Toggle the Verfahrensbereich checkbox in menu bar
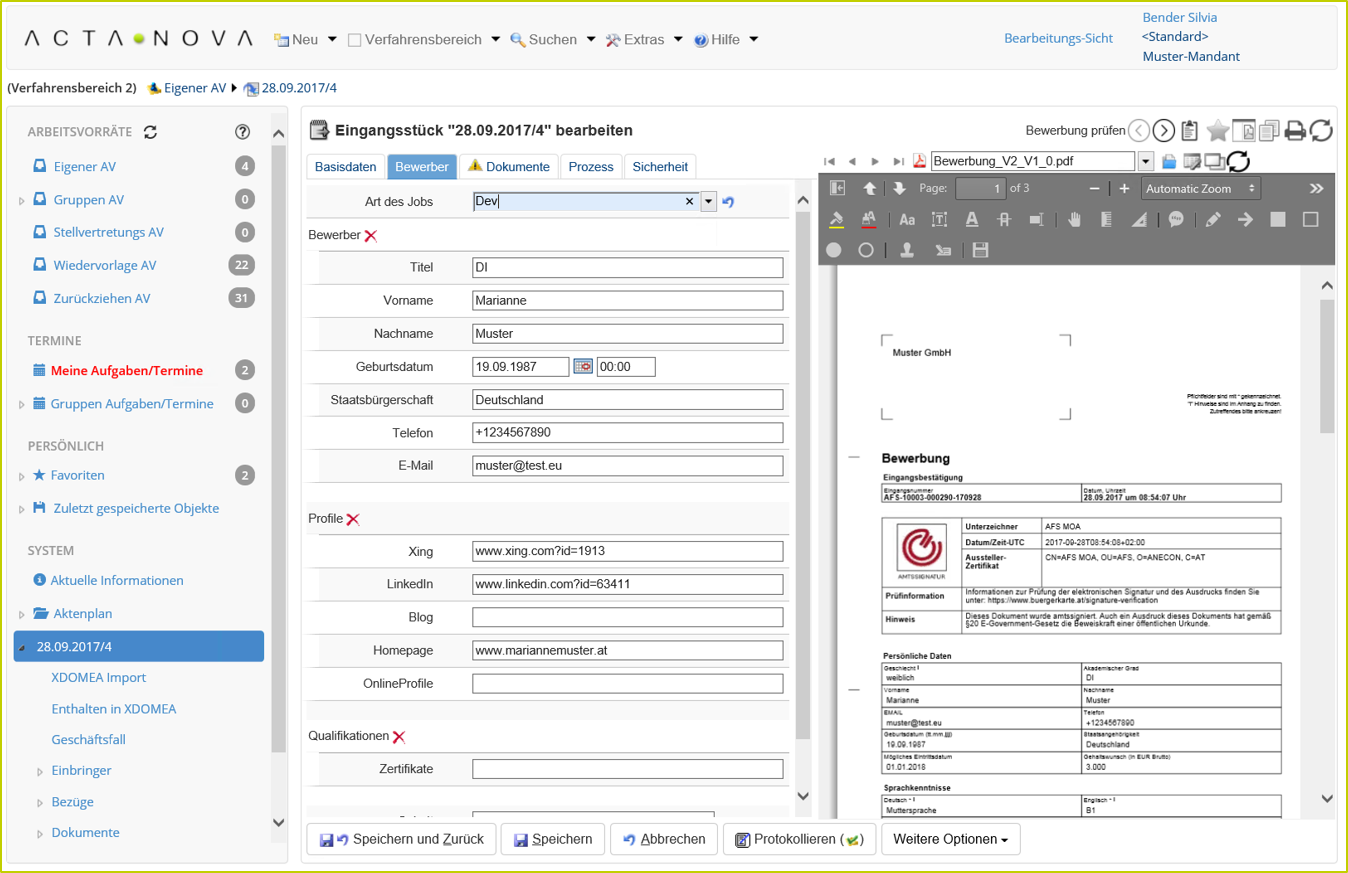The width and height of the screenshot is (1348, 873). 354,40
